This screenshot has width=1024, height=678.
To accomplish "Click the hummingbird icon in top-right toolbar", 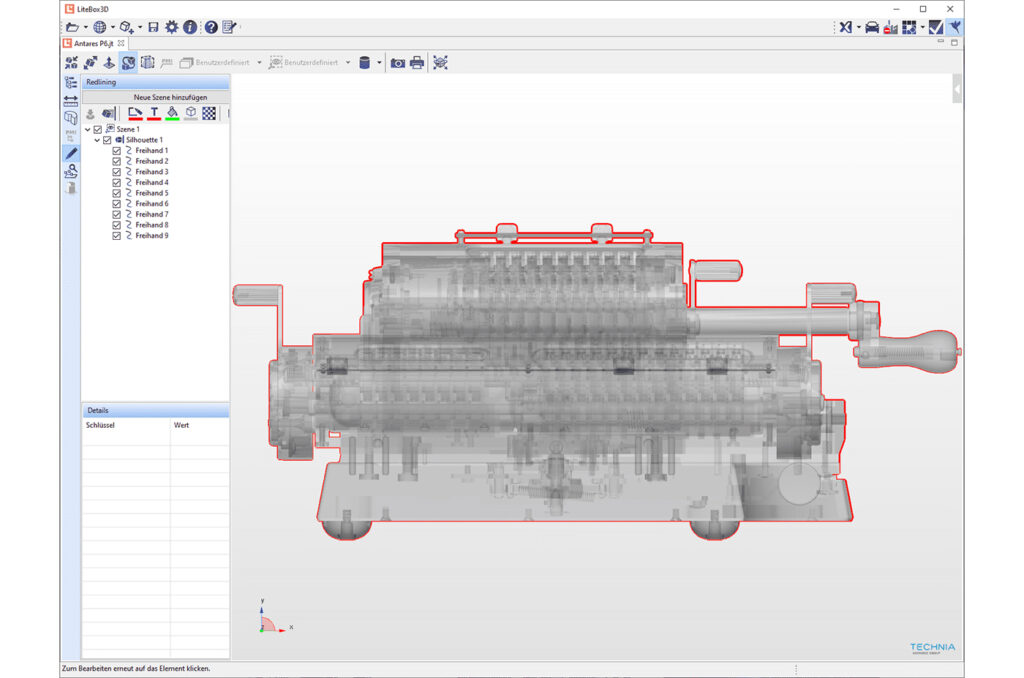I will pyautogui.click(x=955, y=27).
